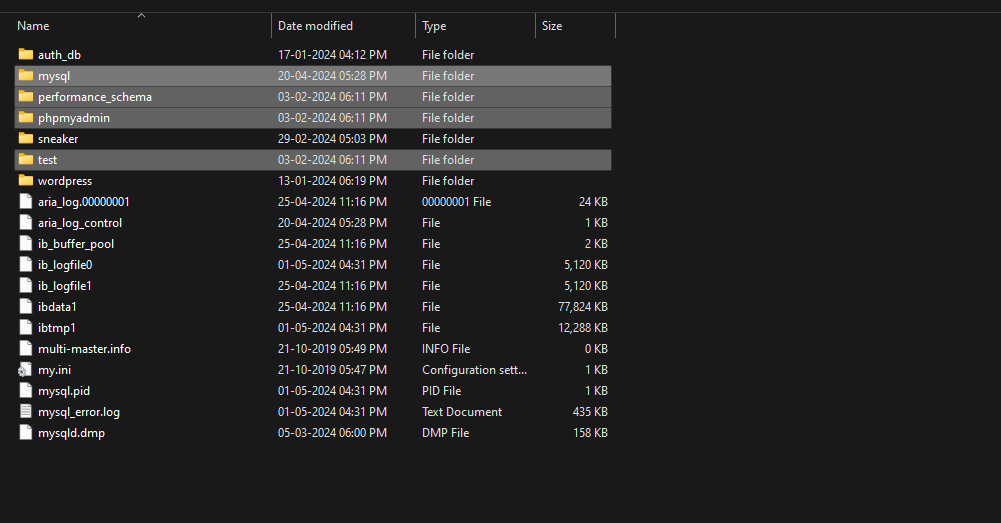Click the Text Document type cell

(x=462, y=412)
